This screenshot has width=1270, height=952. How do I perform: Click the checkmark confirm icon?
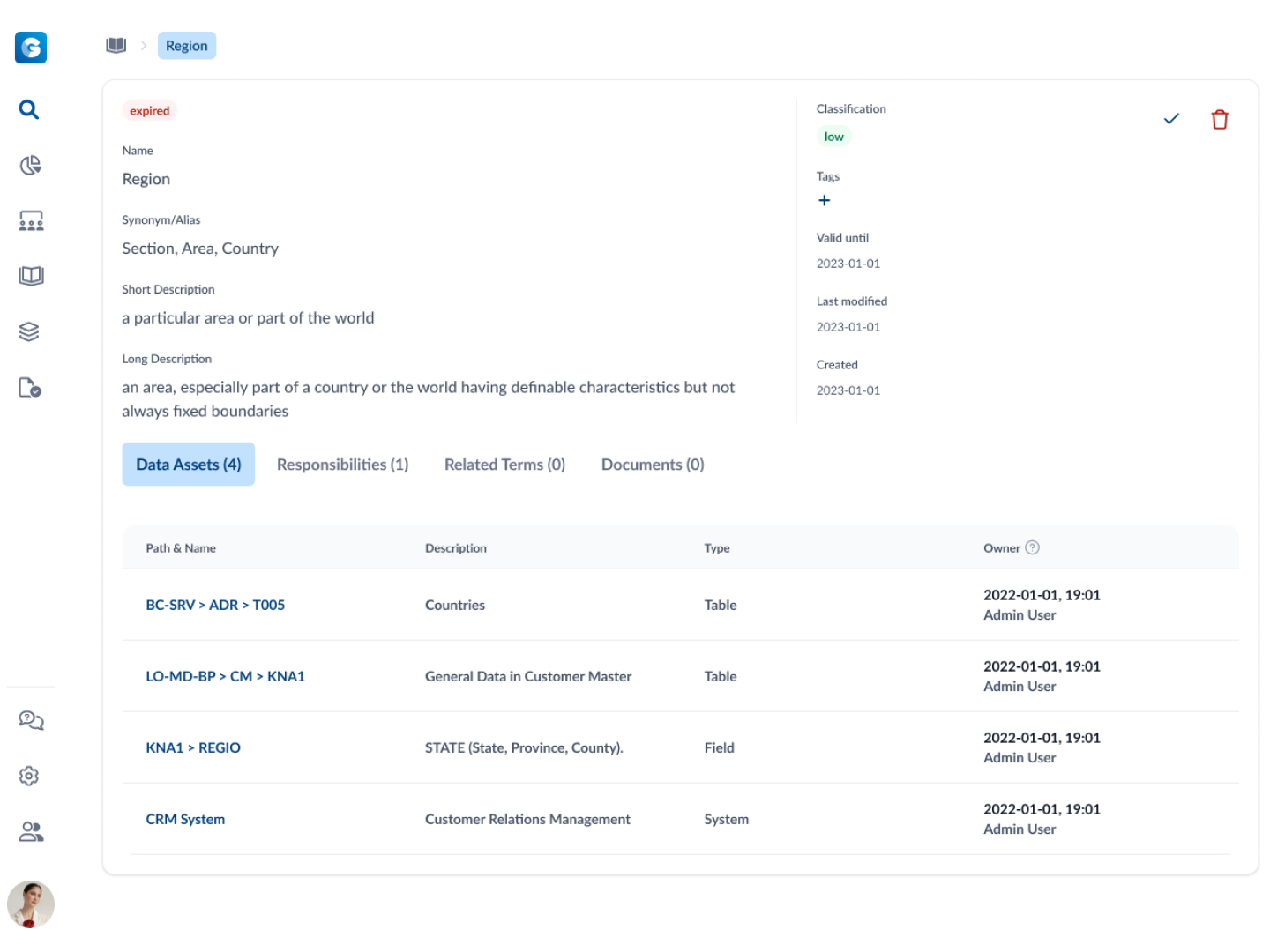1171,119
